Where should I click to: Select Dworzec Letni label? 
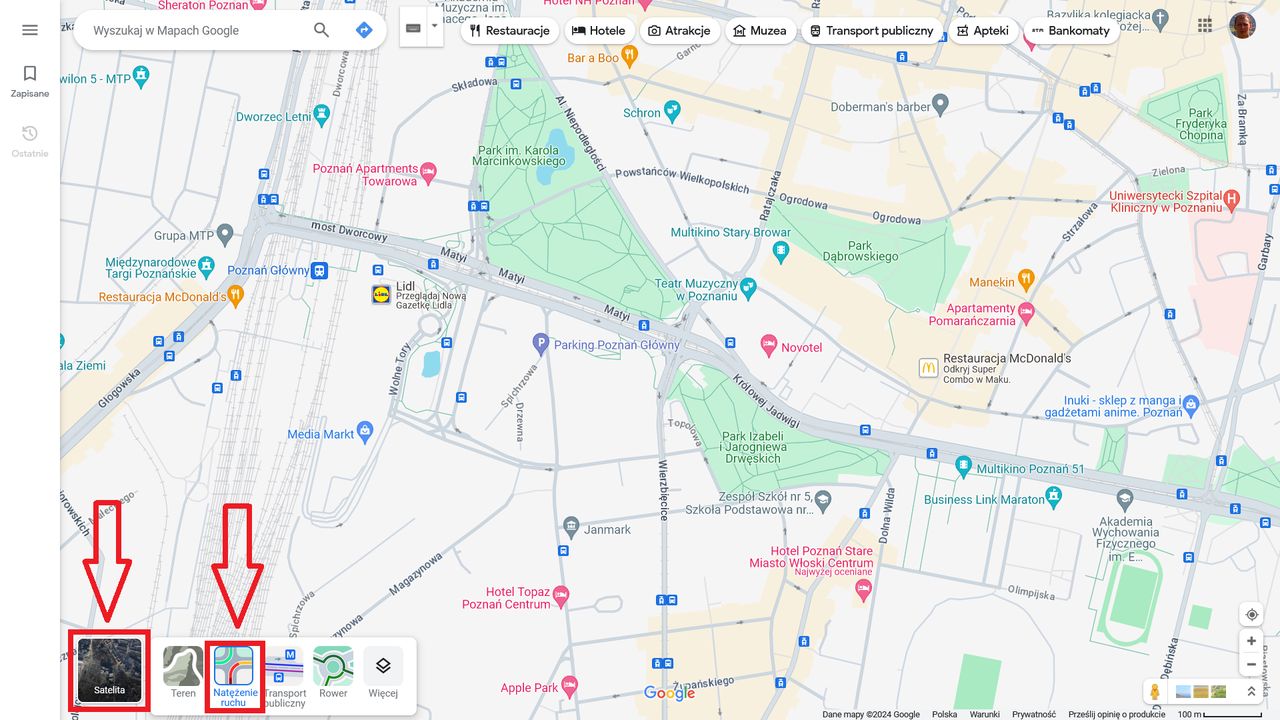click(x=274, y=117)
